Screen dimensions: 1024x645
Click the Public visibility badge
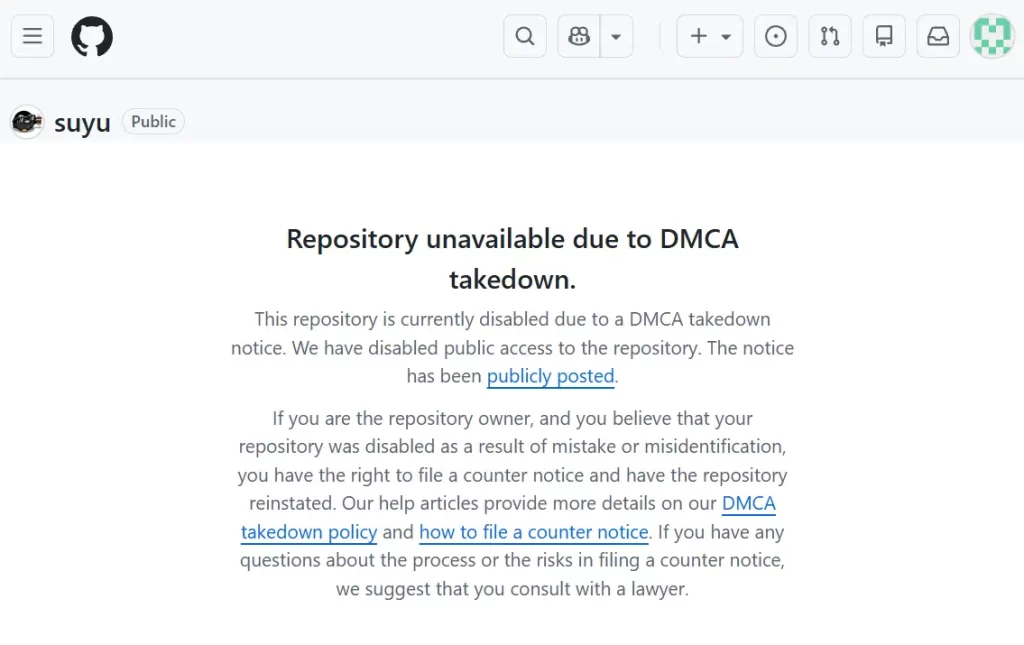point(153,121)
